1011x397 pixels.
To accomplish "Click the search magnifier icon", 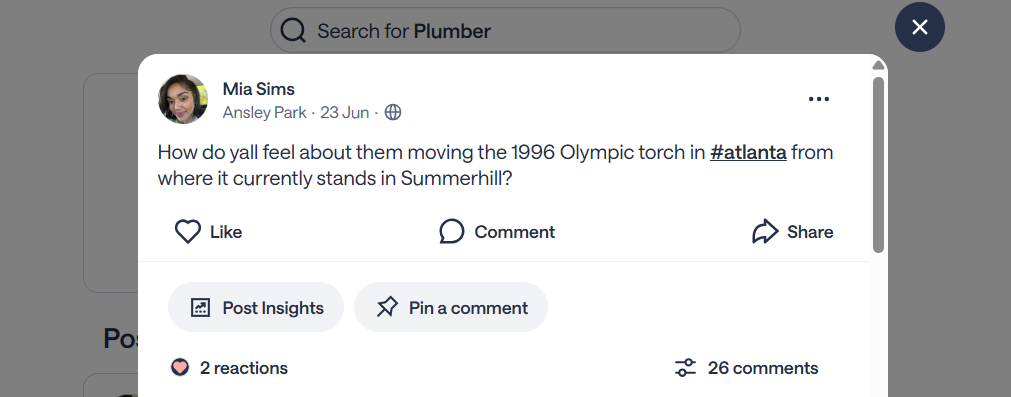I will click(293, 30).
